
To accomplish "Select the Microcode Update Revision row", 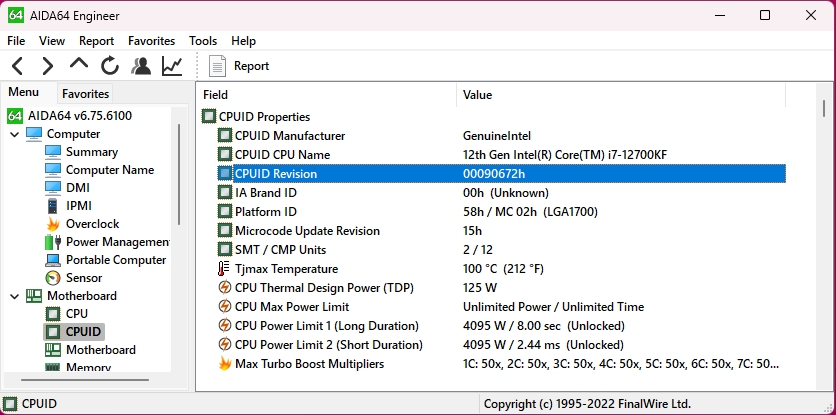I will pos(502,230).
